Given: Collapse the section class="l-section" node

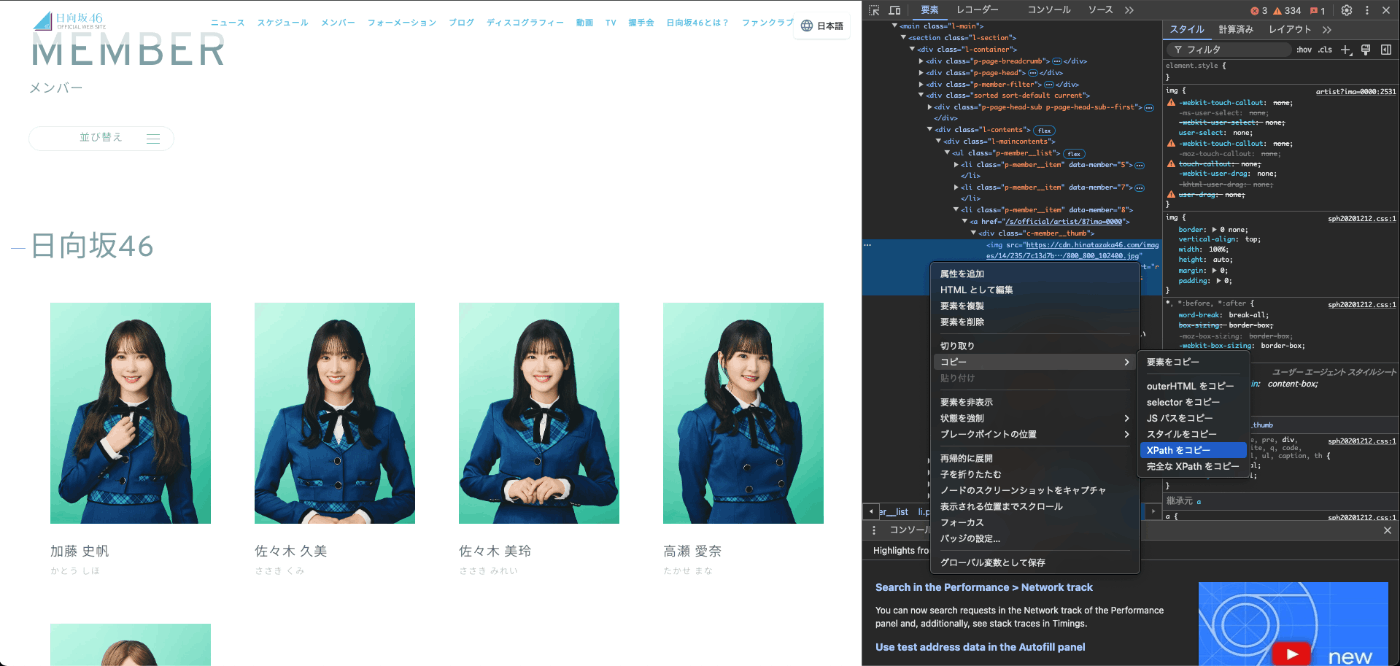Looking at the screenshot, I should [x=903, y=37].
